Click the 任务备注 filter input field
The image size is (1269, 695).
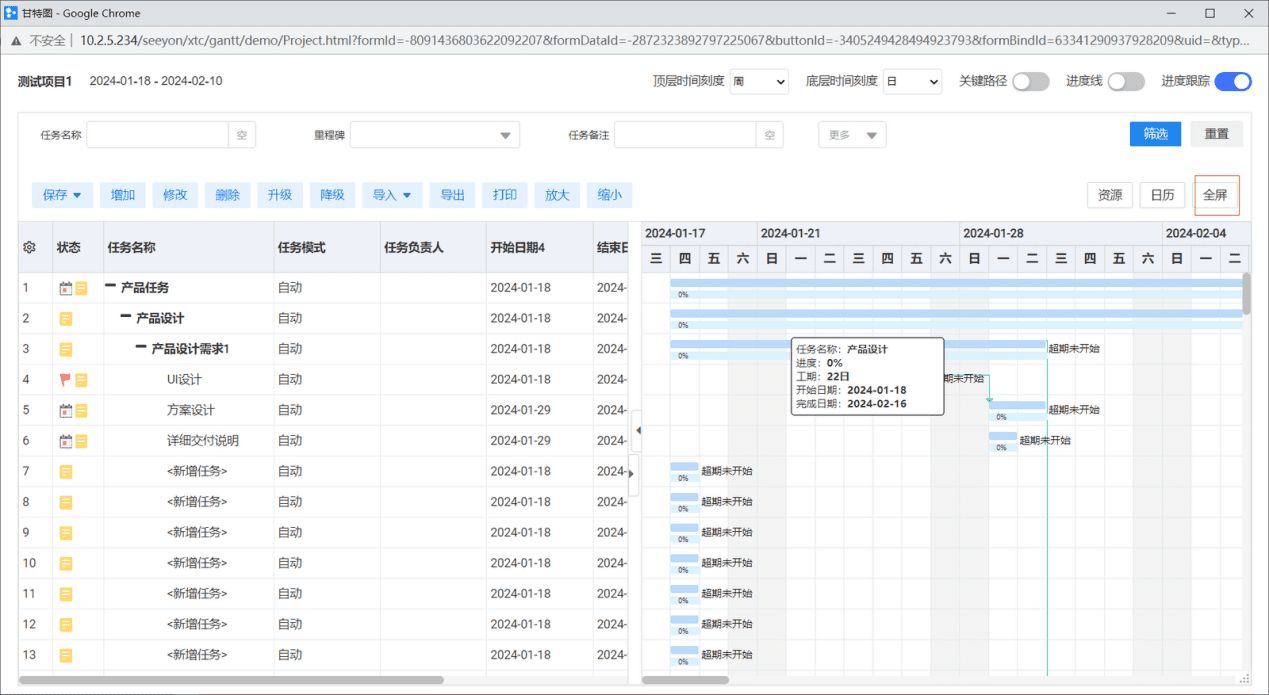[685, 135]
